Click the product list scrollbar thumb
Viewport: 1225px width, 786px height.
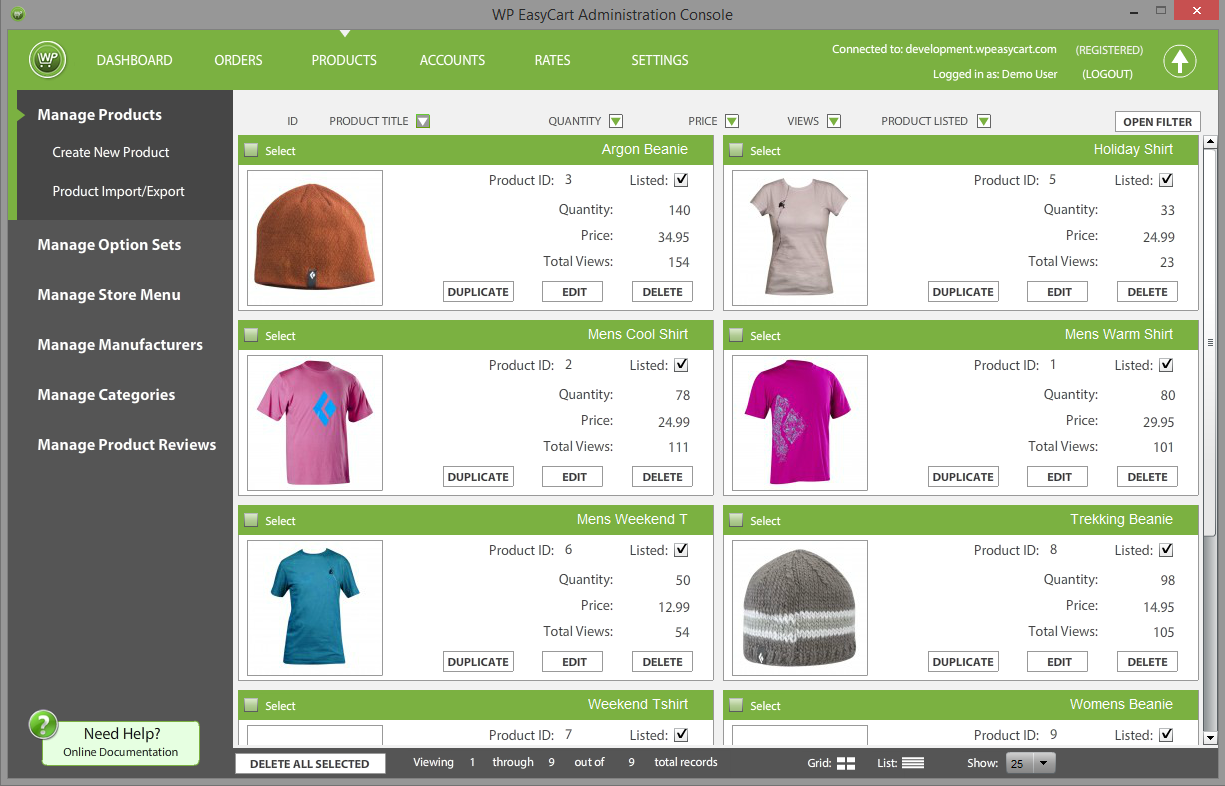pos(1210,342)
